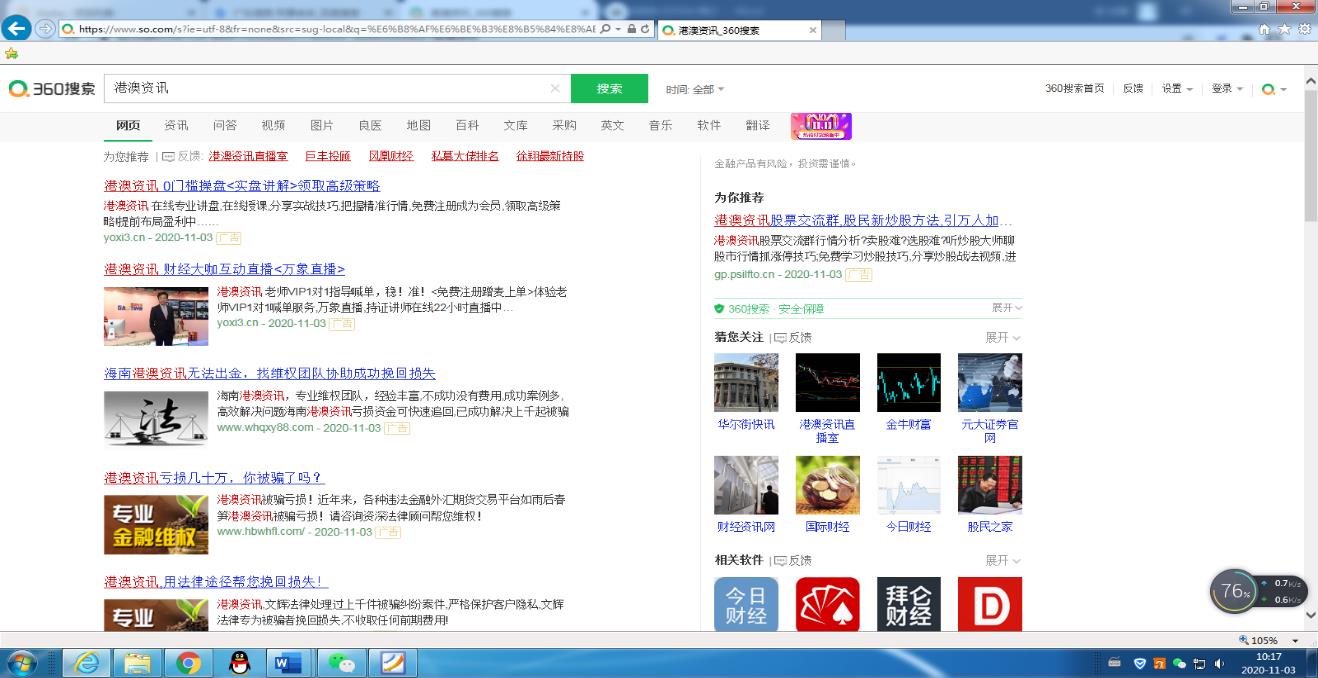Open Google Chrome from the taskbar
This screenshot has width=1318, height=678.
188,663
